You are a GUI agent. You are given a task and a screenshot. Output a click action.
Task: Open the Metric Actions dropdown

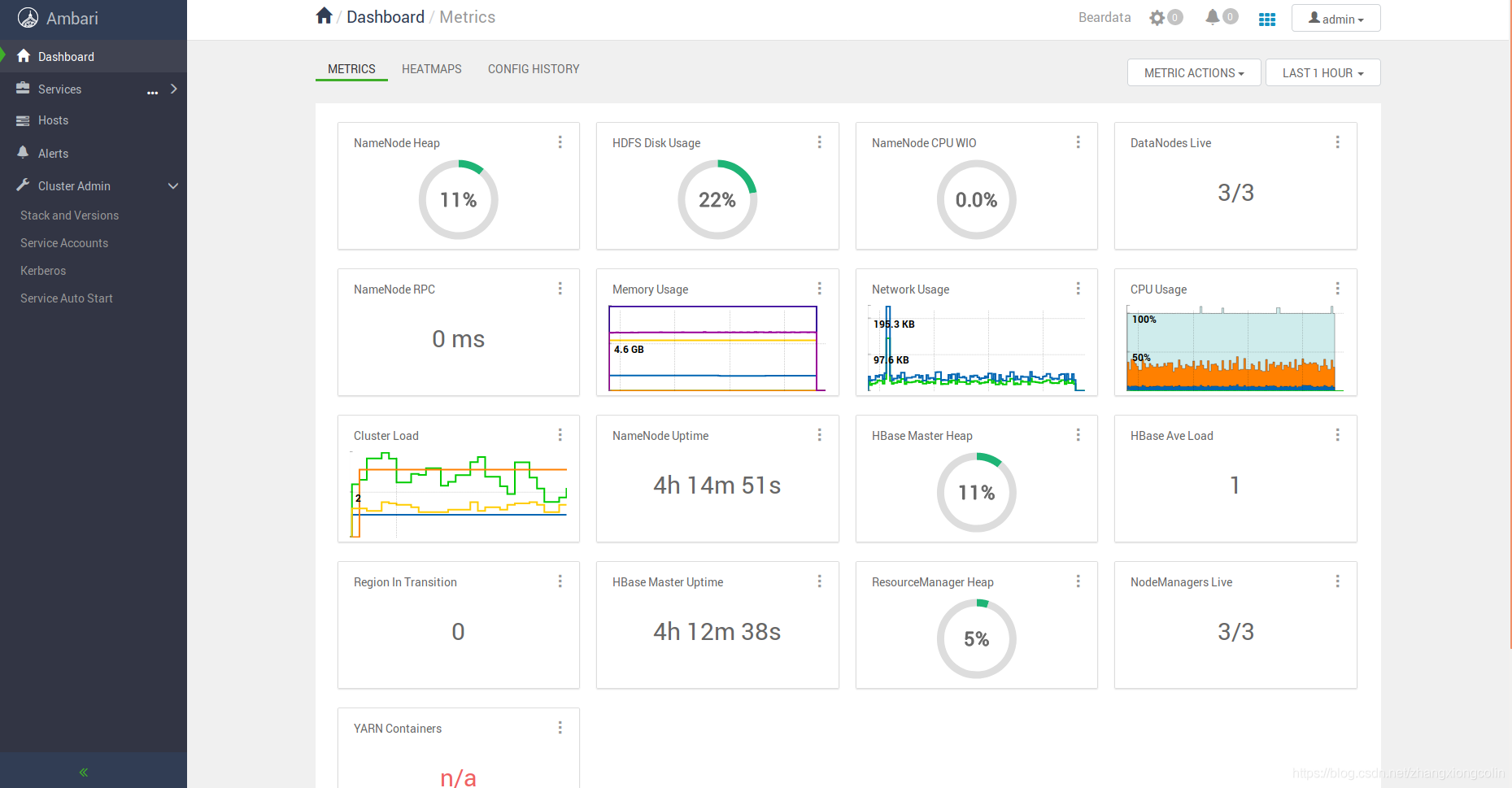click(1194, 72)
